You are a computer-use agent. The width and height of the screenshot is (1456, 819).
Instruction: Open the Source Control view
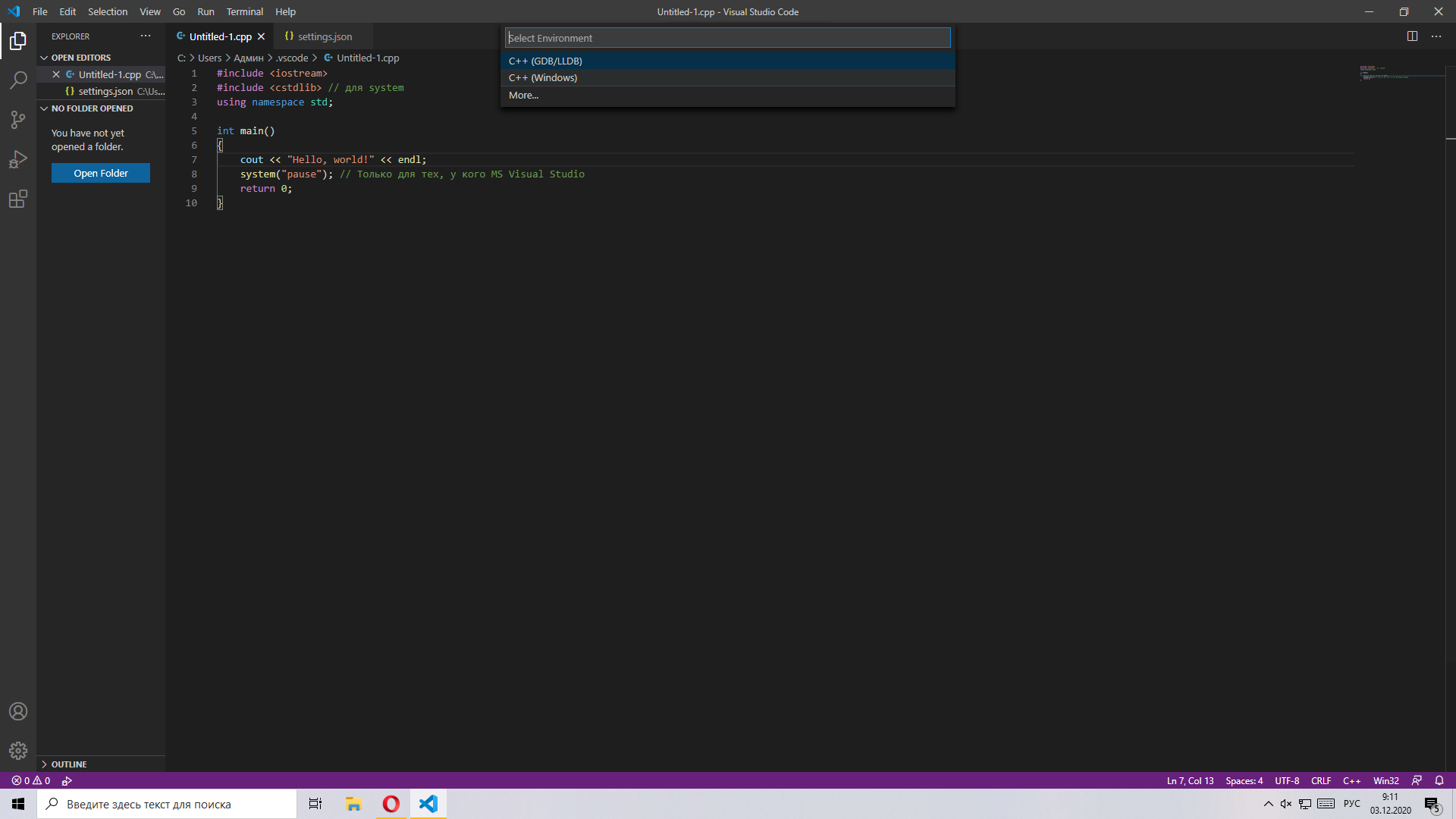point(18,120)
